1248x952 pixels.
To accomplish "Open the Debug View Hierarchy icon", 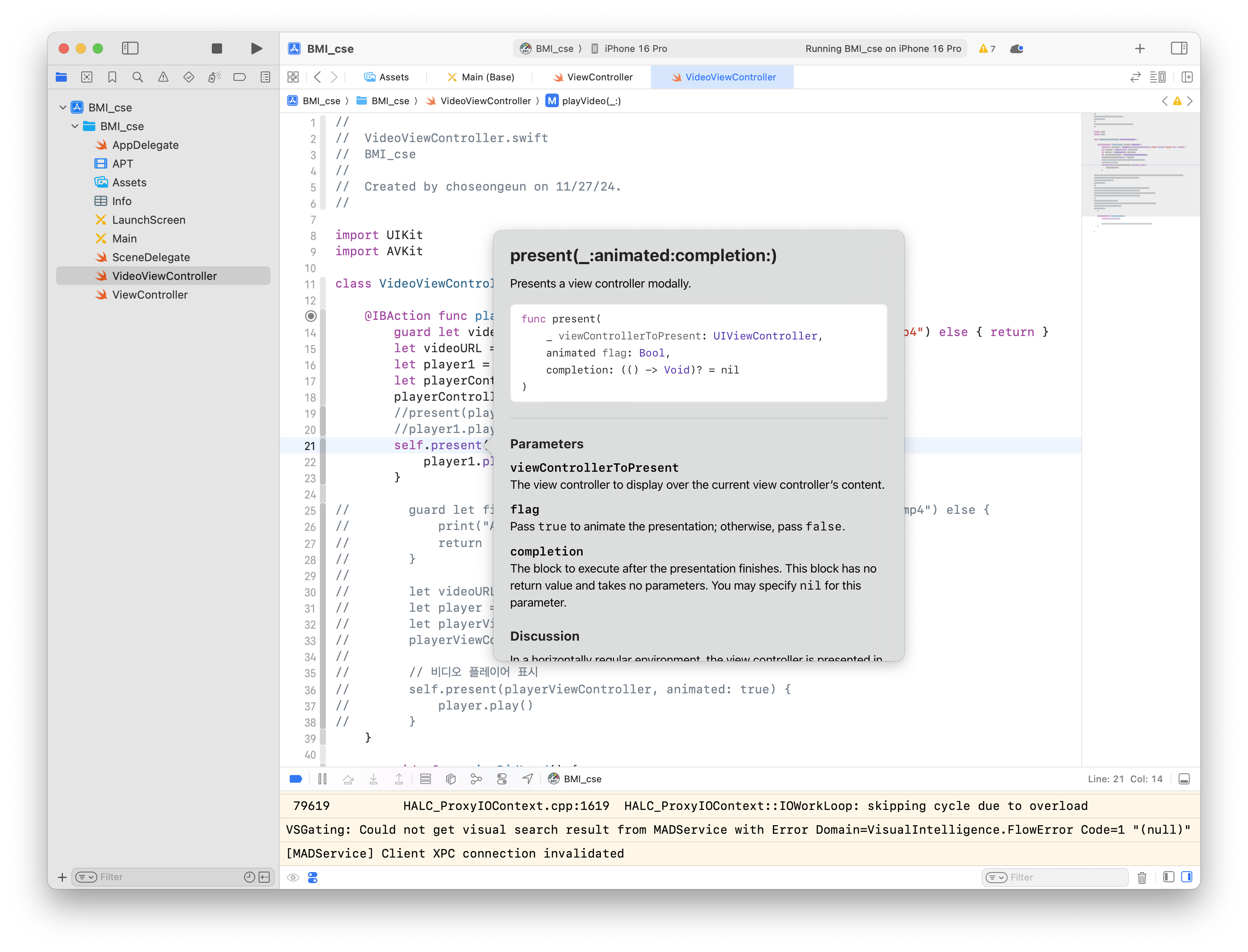I will point(451,779).
